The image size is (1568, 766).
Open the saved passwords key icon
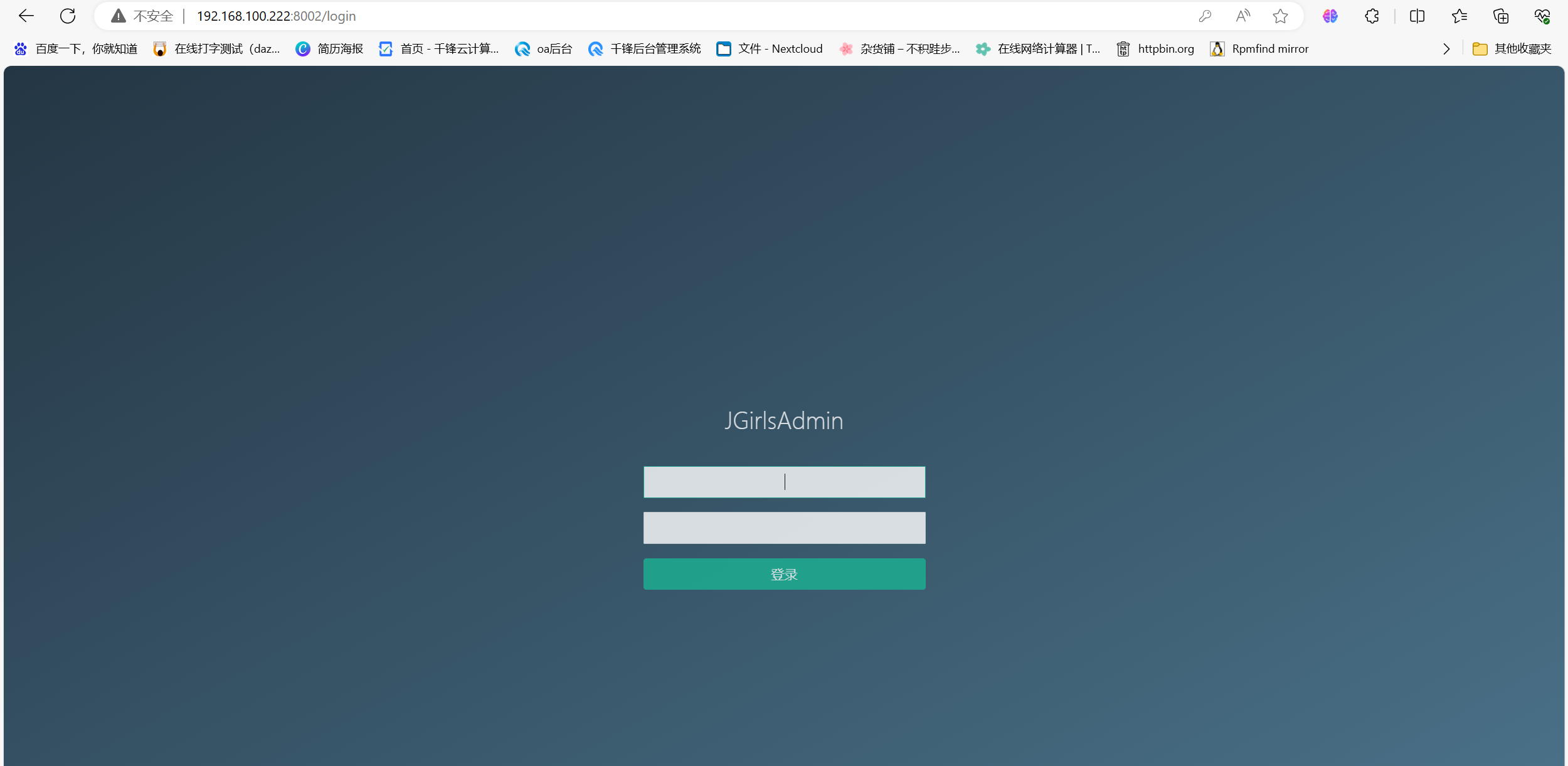(1204, 16)
